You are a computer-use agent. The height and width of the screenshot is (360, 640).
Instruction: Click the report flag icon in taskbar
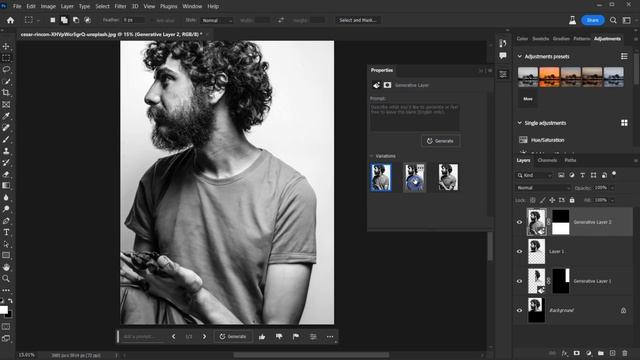click(296, 337)
